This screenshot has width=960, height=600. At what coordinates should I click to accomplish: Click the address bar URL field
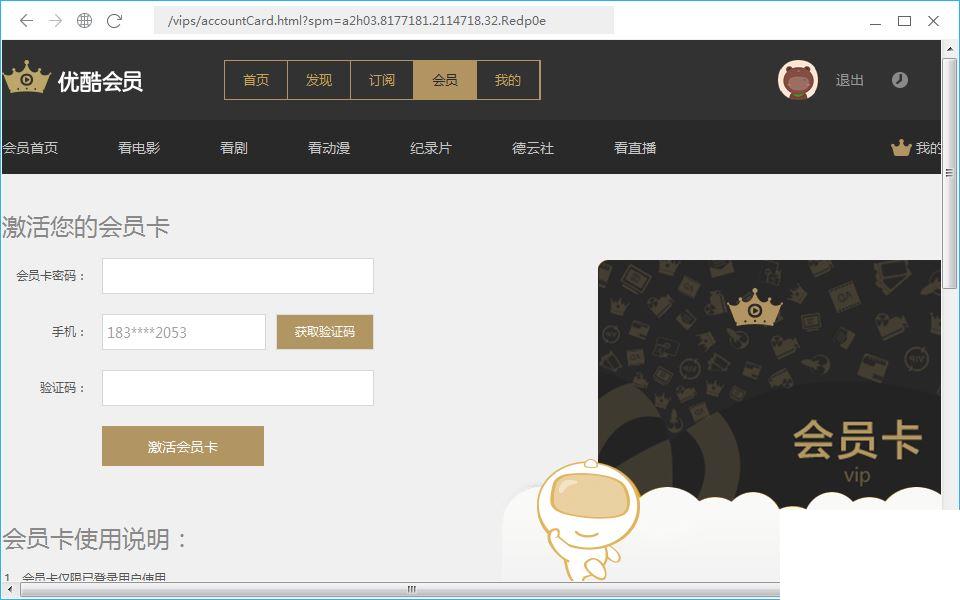384,21
